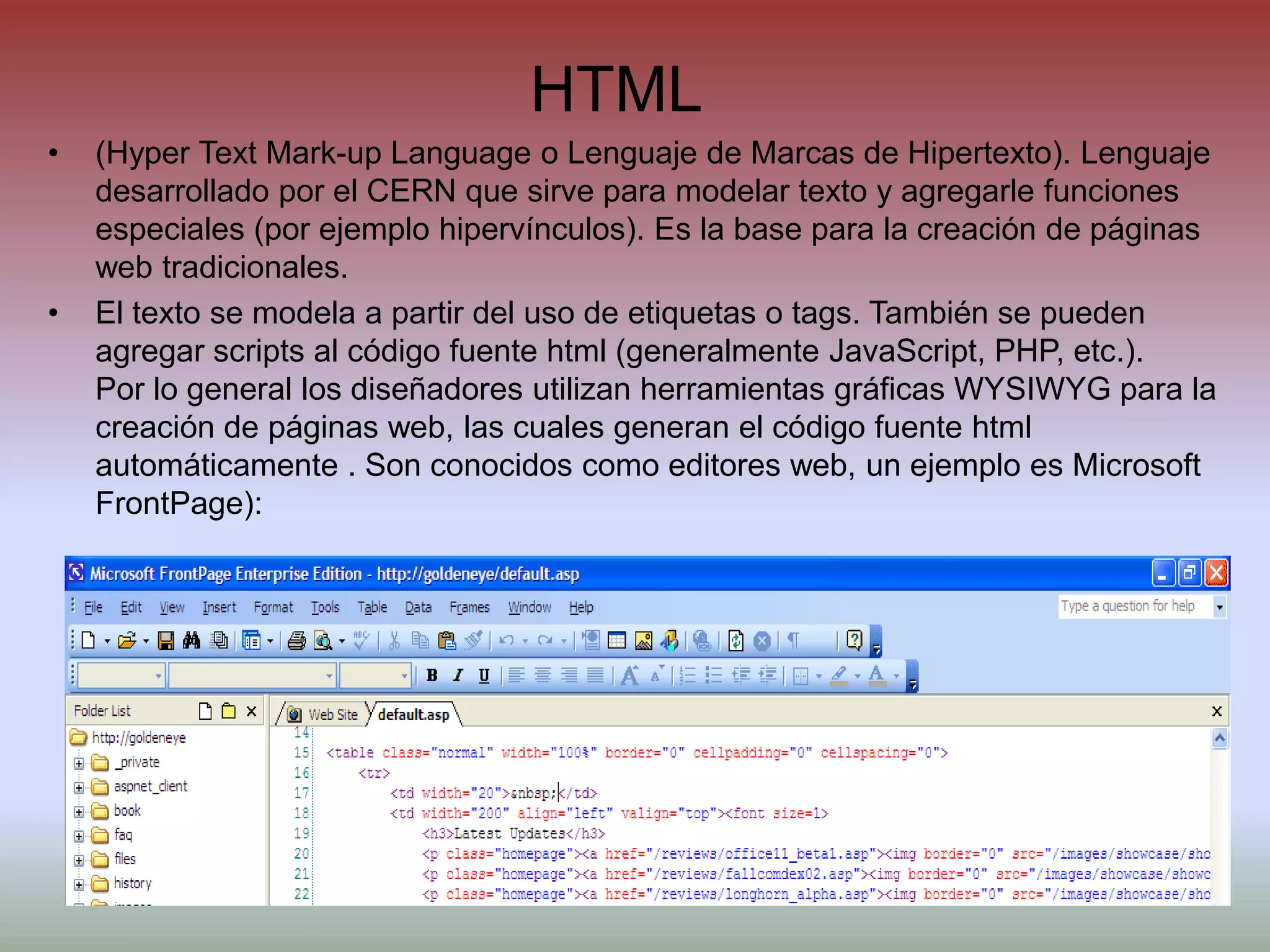Click the Insert Table icon
The image size is (1270, 952).
point(616,640)
